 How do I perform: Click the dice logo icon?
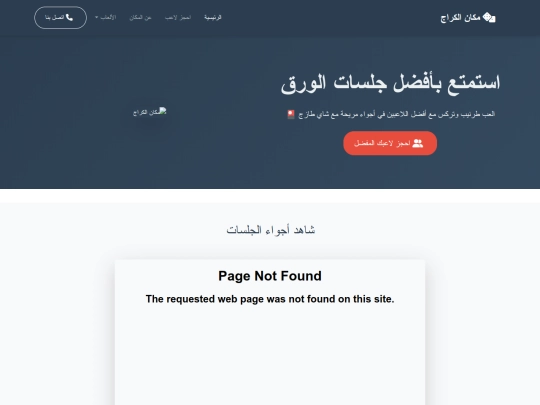point(489,18)
